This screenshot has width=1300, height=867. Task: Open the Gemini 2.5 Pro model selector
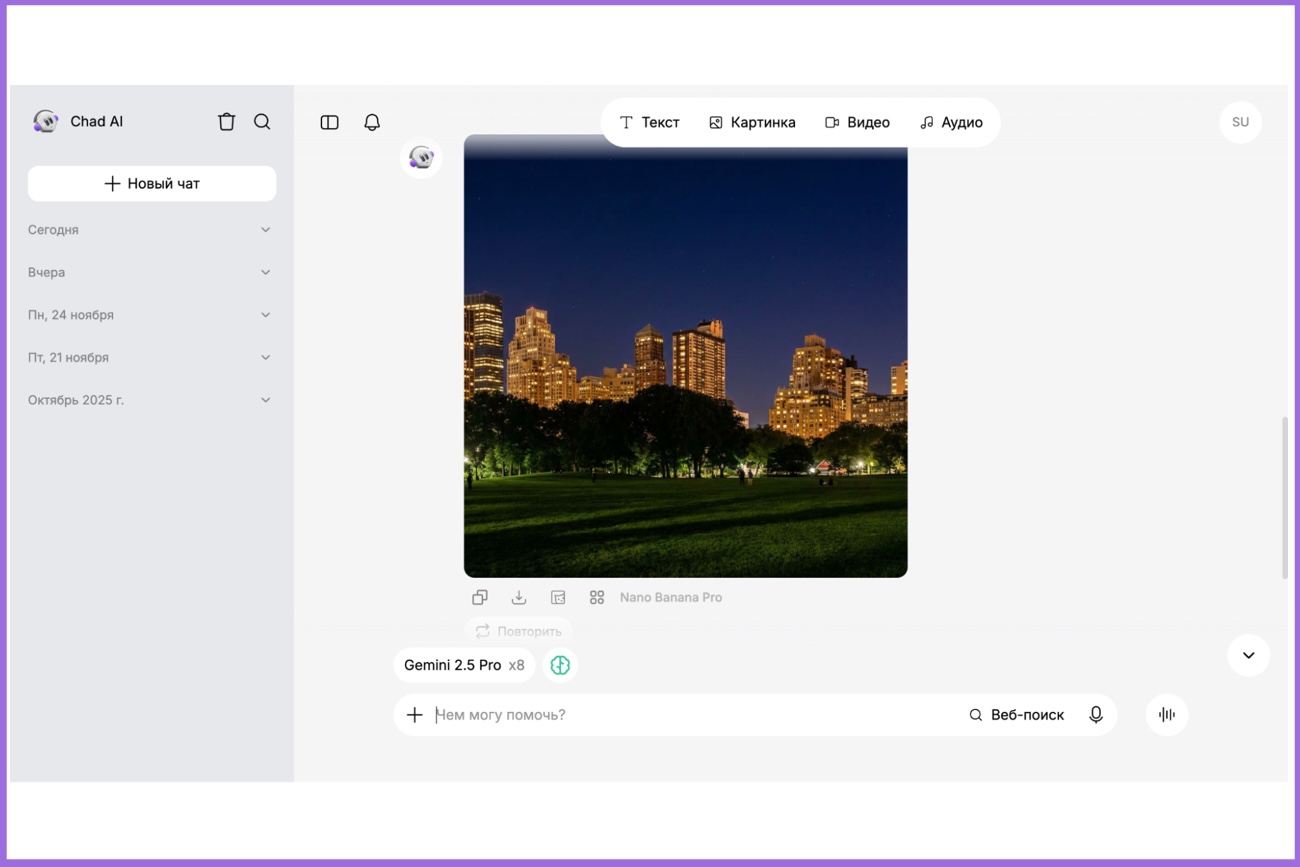coord(463,665)
